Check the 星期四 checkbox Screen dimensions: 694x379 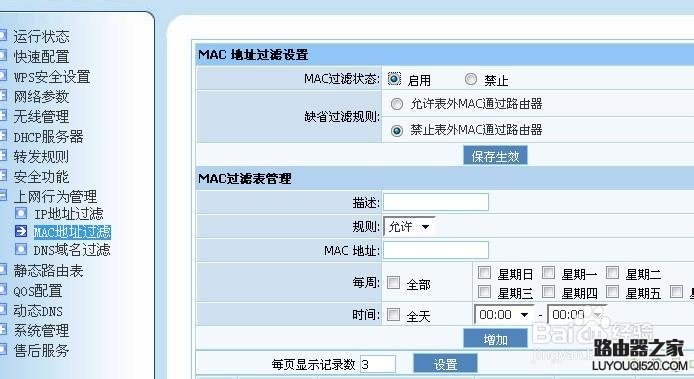548,292
